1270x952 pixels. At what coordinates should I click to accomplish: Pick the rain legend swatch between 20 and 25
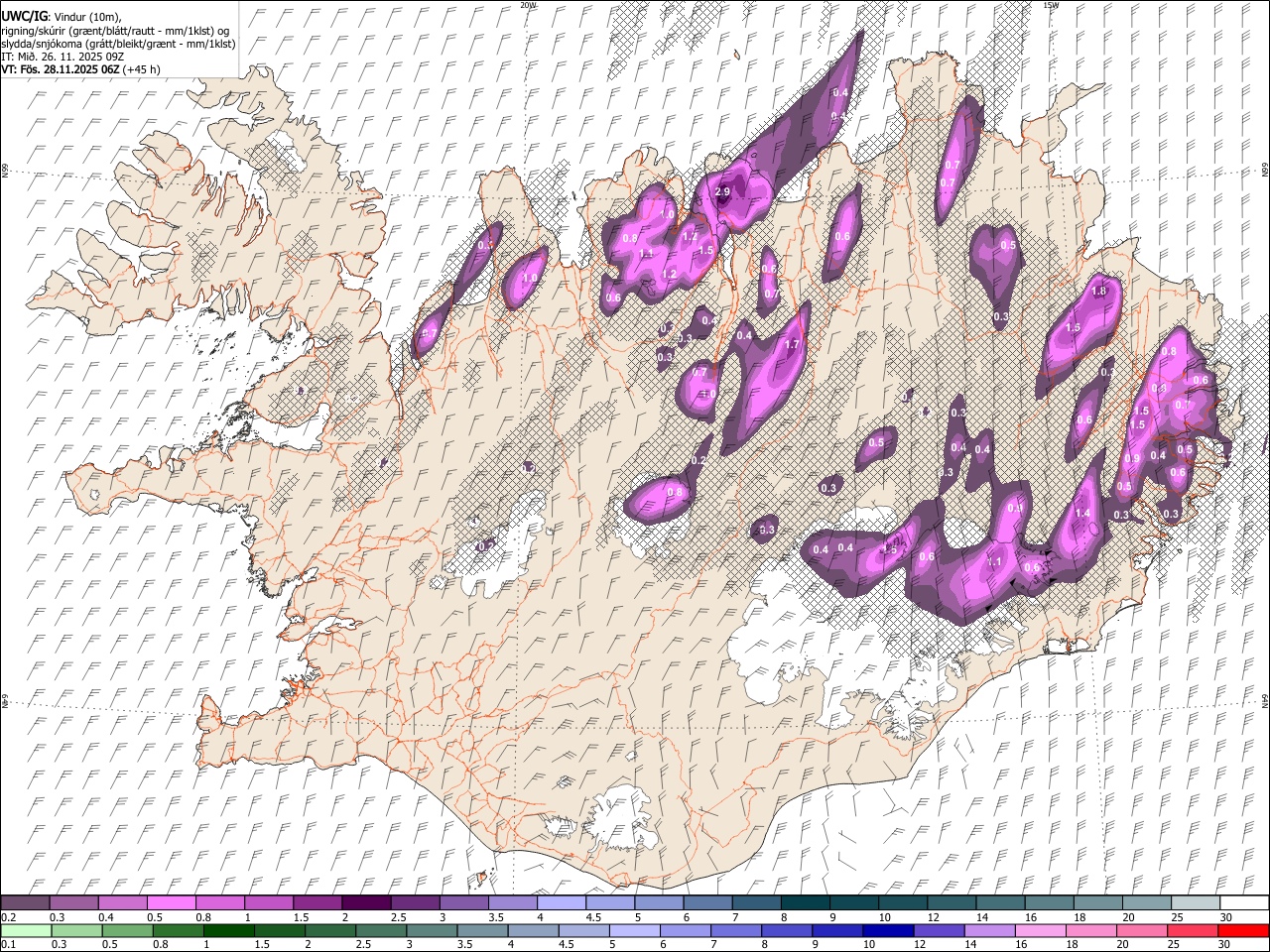1142,930
